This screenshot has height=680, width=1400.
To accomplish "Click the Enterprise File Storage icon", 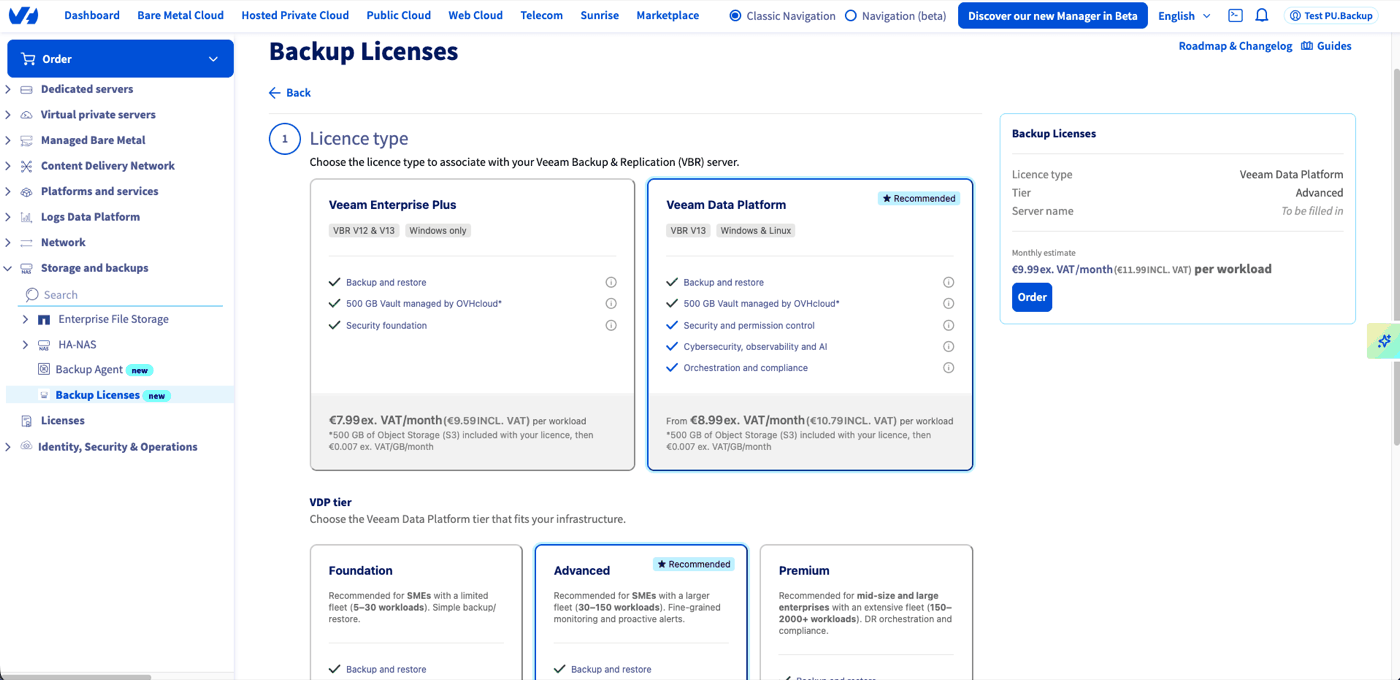I will pos(44,319).
